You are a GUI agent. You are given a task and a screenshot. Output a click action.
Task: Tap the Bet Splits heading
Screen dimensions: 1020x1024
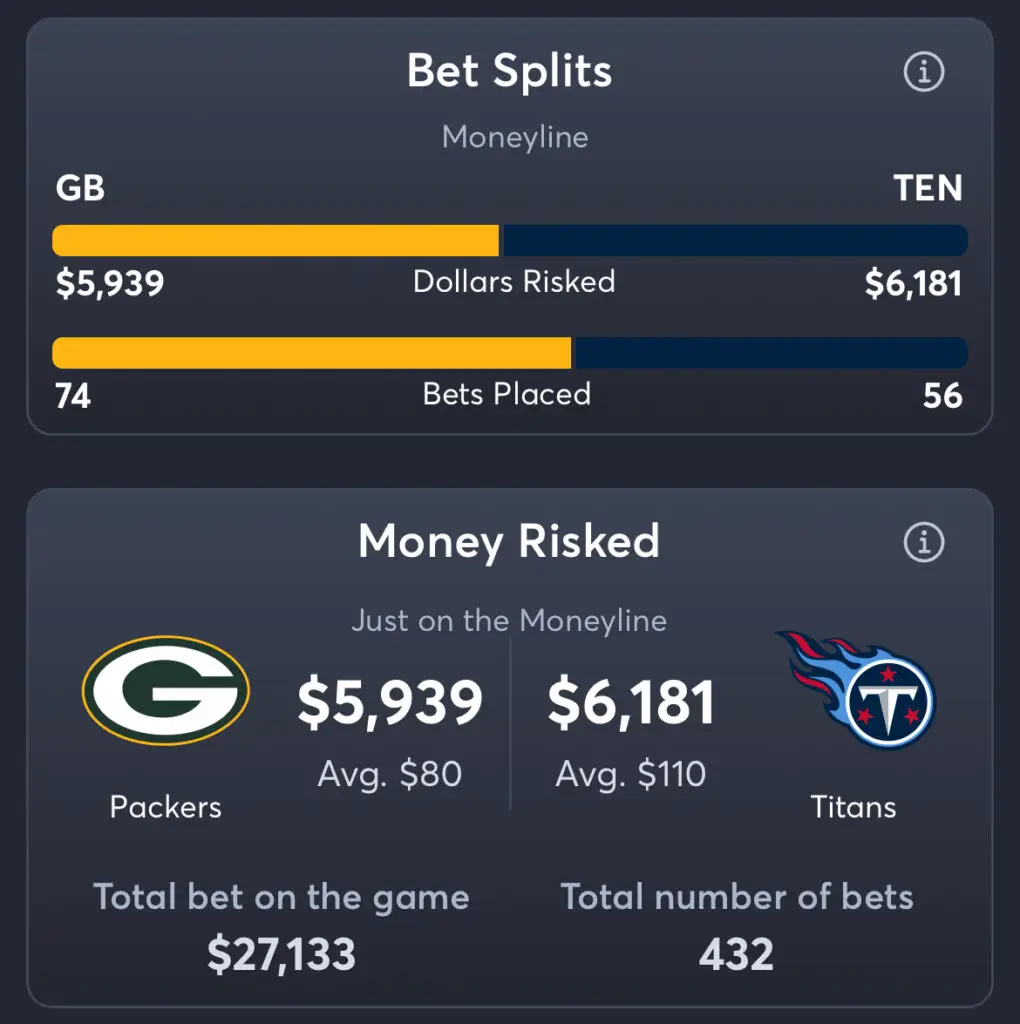(x=509, y=71)
